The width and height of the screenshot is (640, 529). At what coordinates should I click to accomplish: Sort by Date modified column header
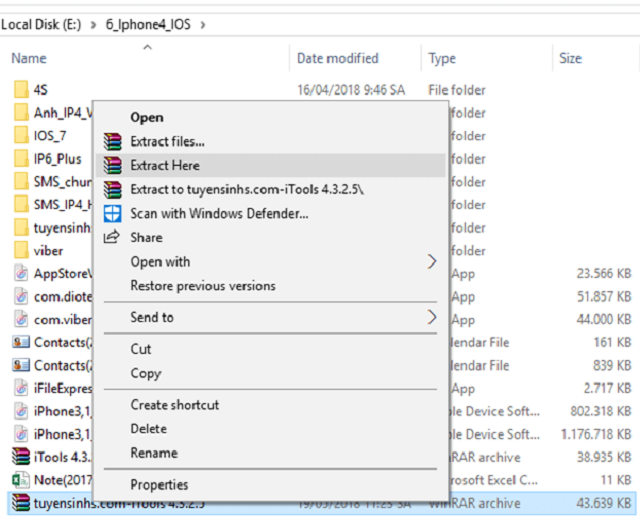pyautogui.click(x=338, y=58)
